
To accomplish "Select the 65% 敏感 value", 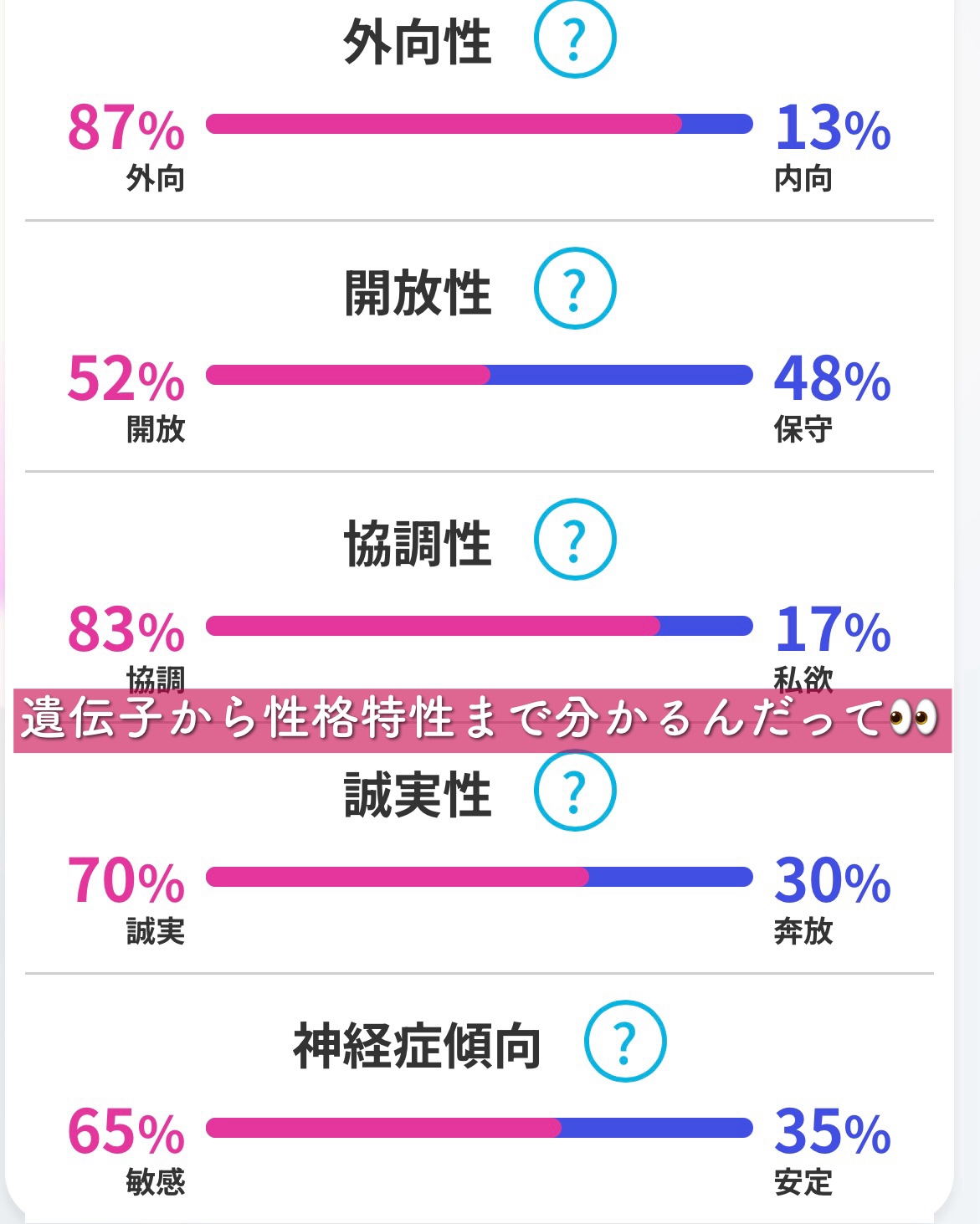I will coord(126,1132).
